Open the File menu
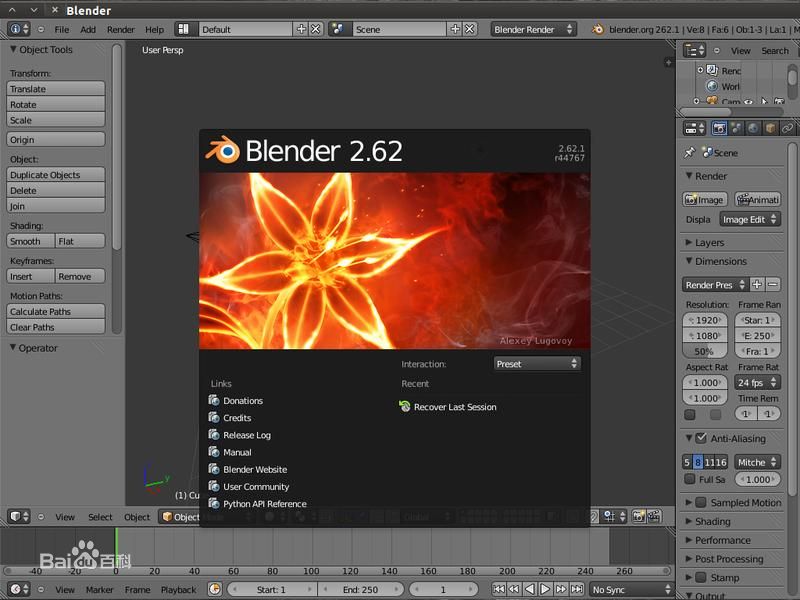Viewport: 800px width, 600px height. (x=62, y=29)
